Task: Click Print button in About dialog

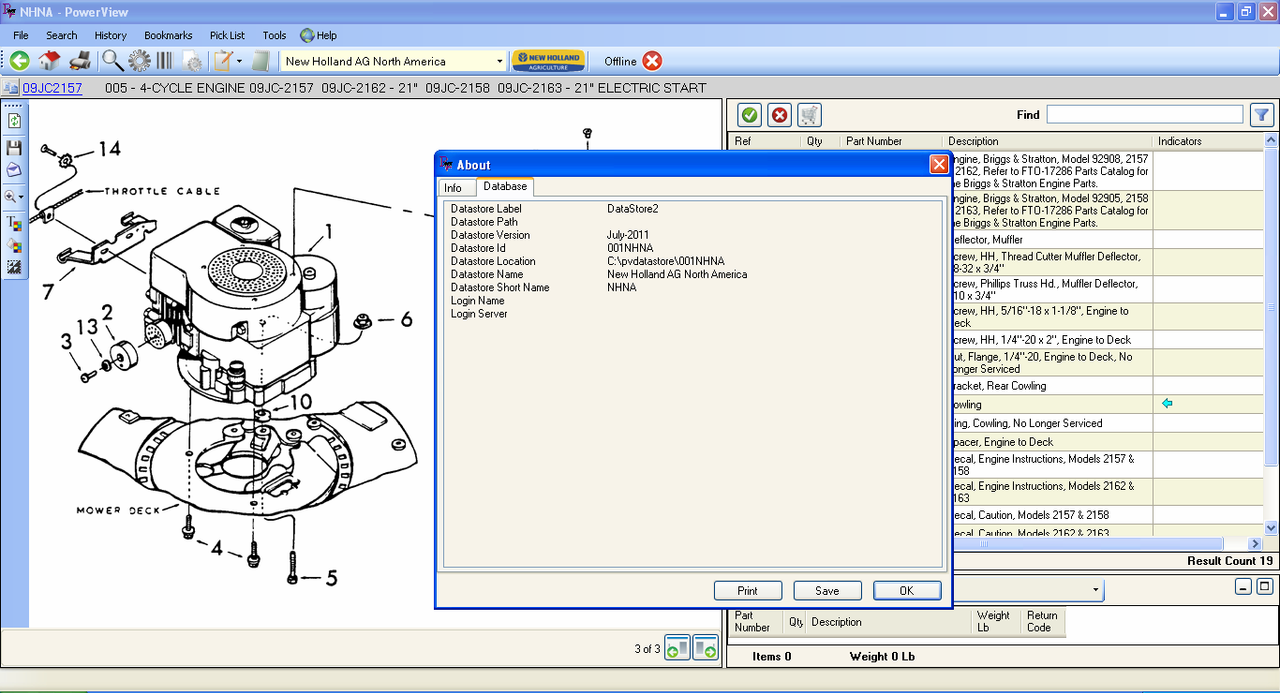Action: tap(747, 591)
